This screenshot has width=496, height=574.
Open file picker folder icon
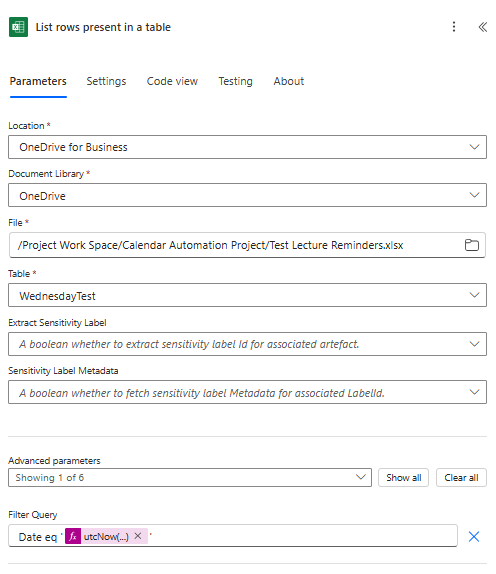pyautogui.click(x=471, y=245)
